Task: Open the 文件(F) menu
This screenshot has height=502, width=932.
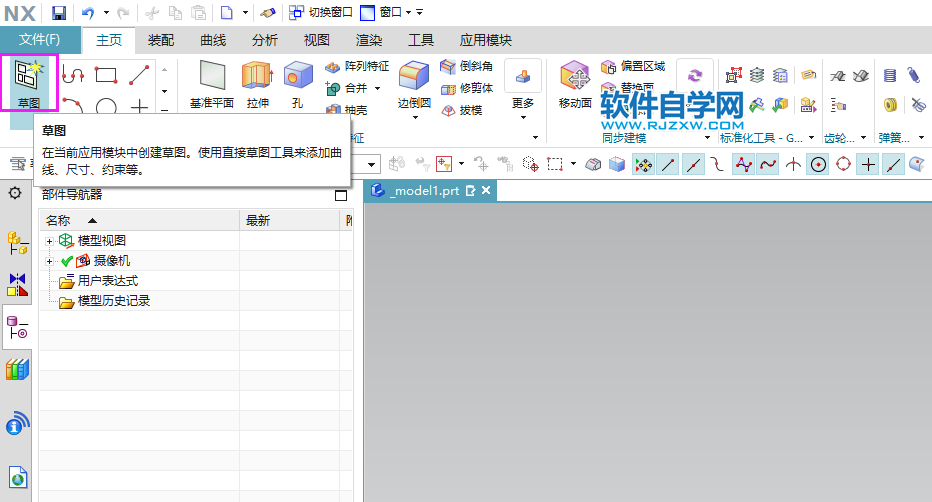Action: [x=40, y=40]
